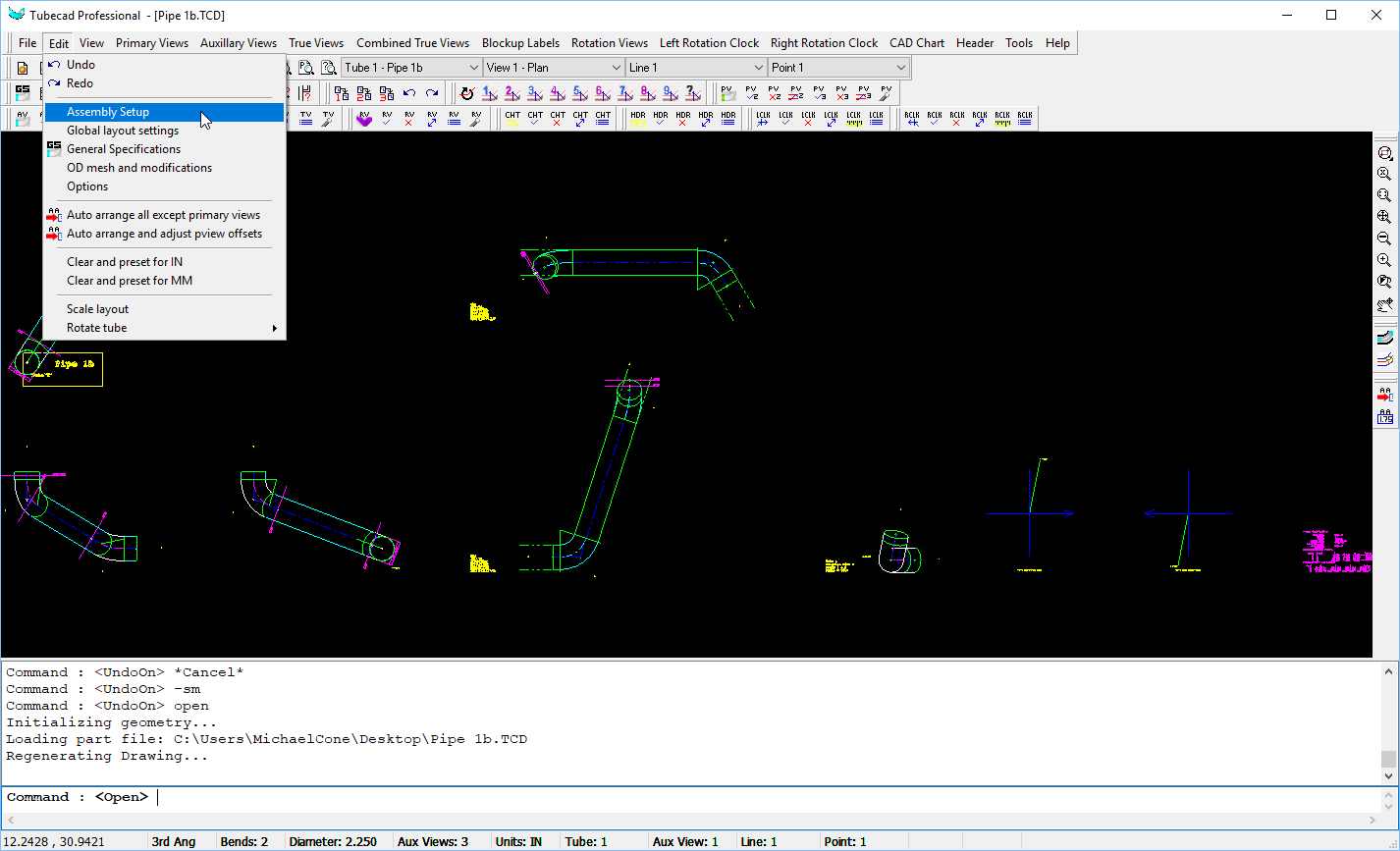Click the zoom out magnifier on right toolbar
The height and width of the screenshot is (851, 1400).
[1384, 239]
